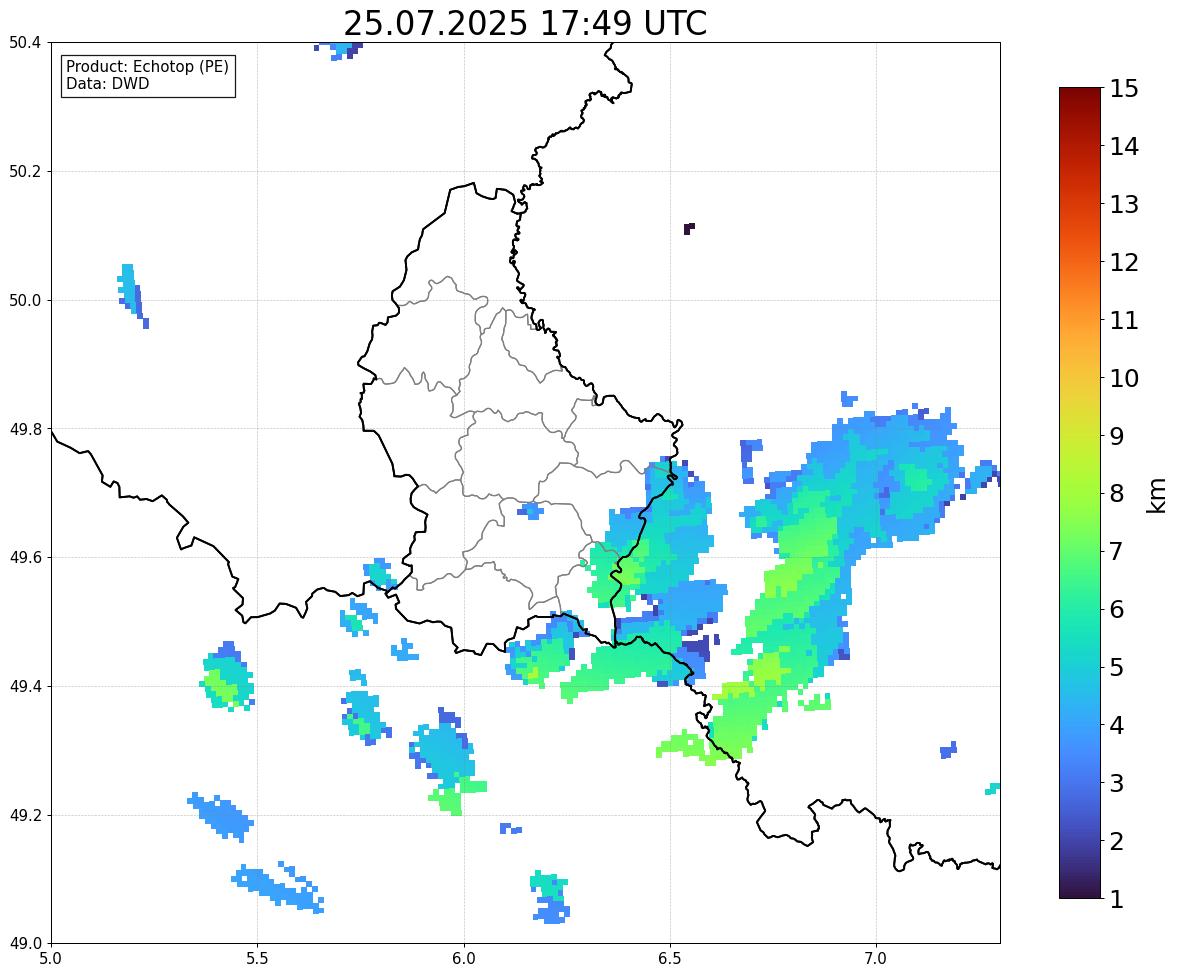
Task: Click the colorbar tick value 5
Action: [1117, 667]
